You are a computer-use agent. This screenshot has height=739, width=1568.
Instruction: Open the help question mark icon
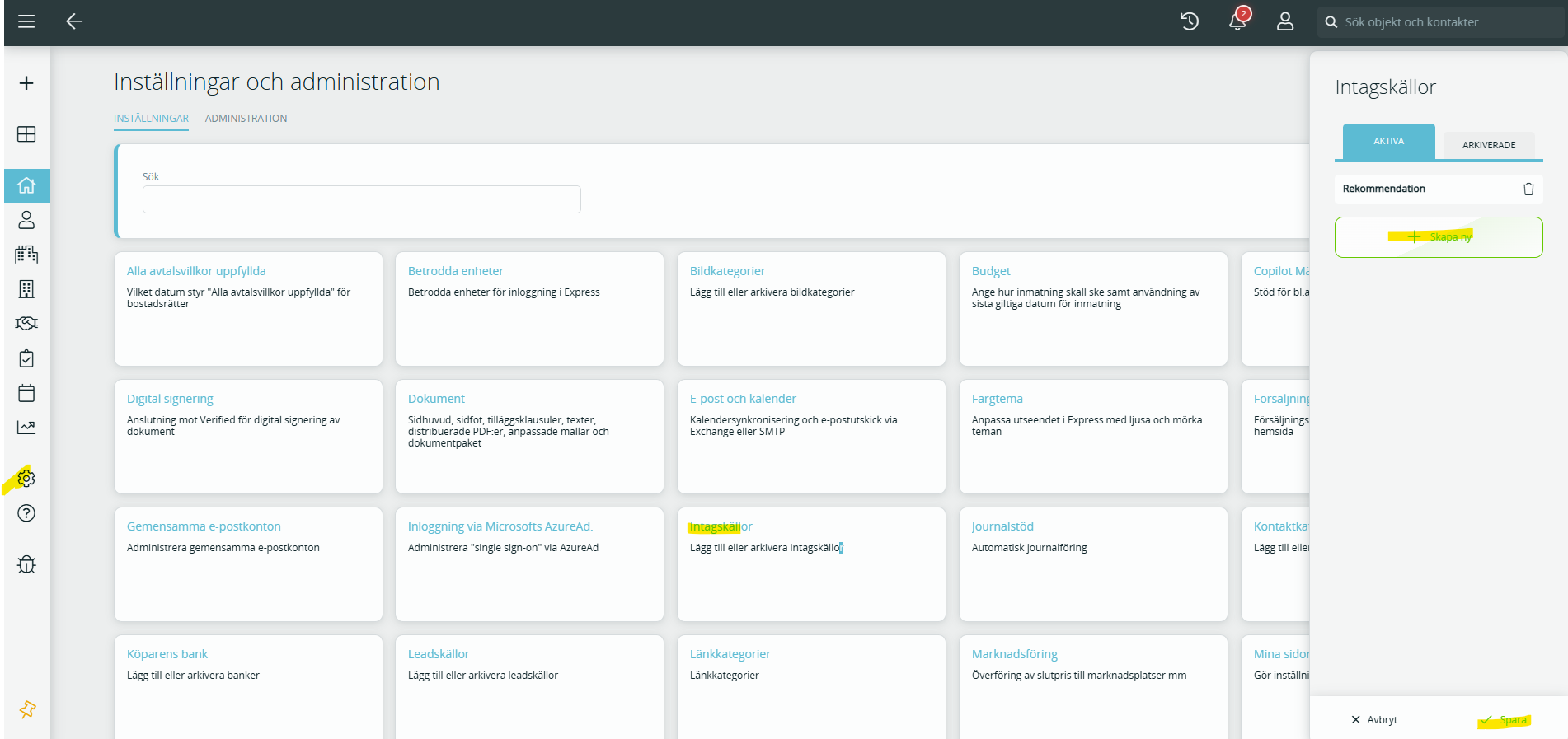pyautogui.click(x=26, y=513)
